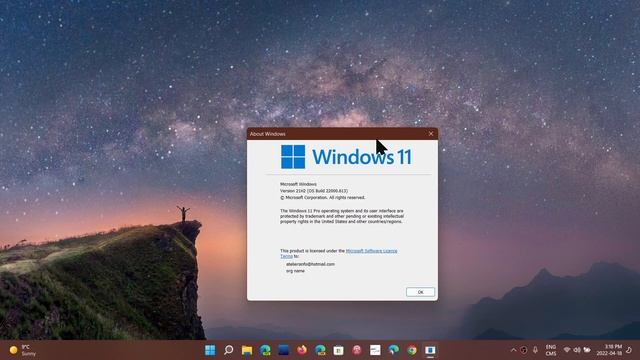Open the Microsoft Software License Terms link

tap(339, 253)
